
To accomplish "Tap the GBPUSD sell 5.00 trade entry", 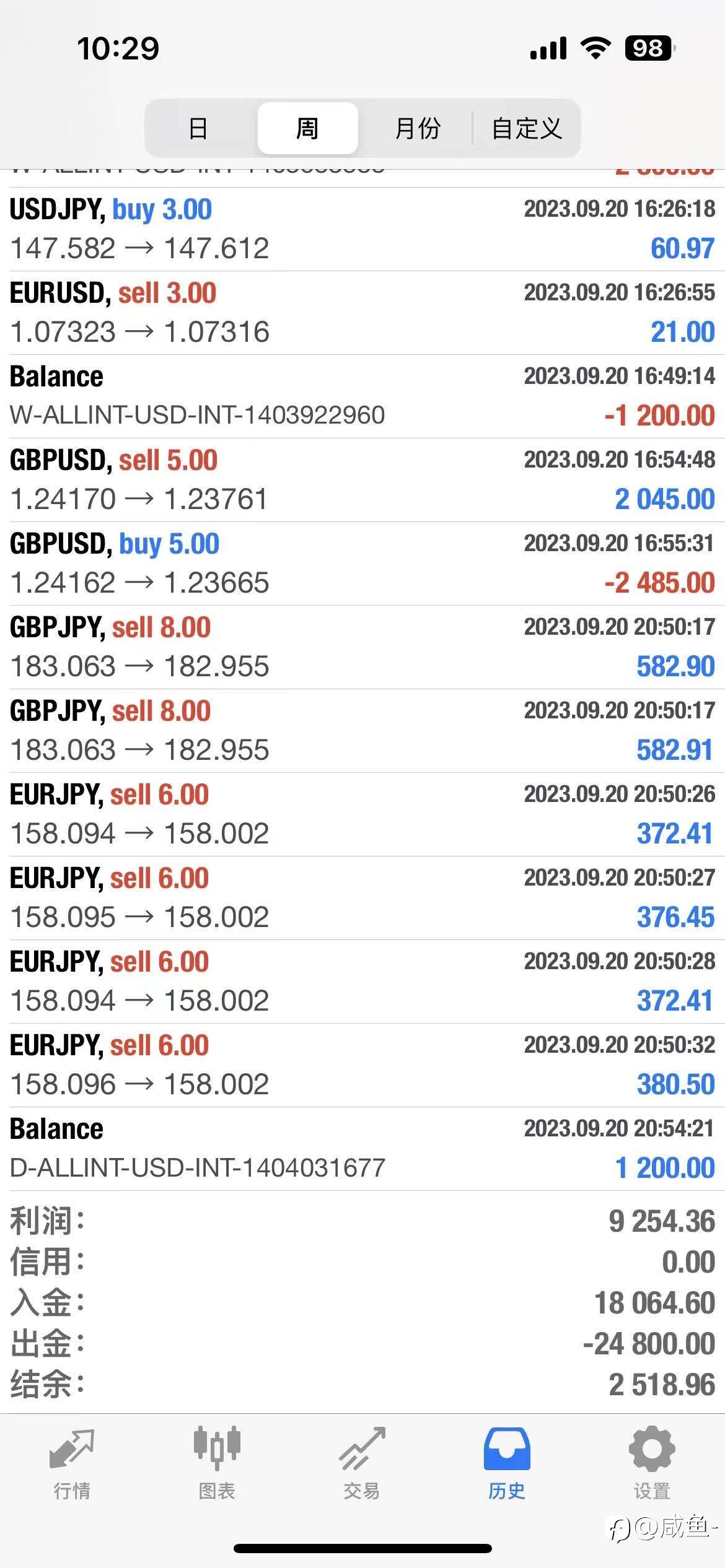I will coord(362,480).
